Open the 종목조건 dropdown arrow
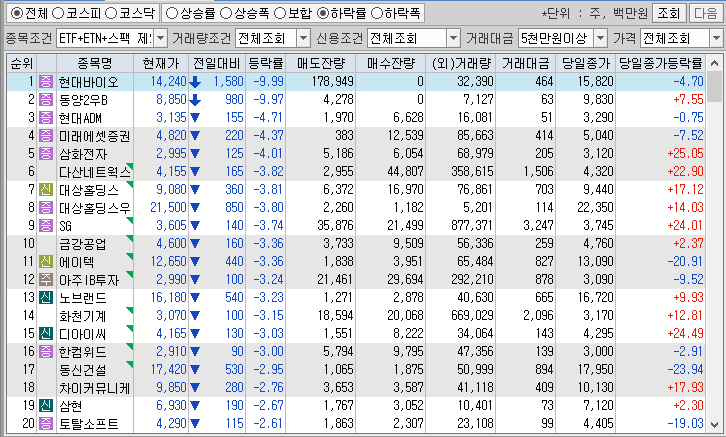Screen dimensions: 726x437 pos(160,38)
